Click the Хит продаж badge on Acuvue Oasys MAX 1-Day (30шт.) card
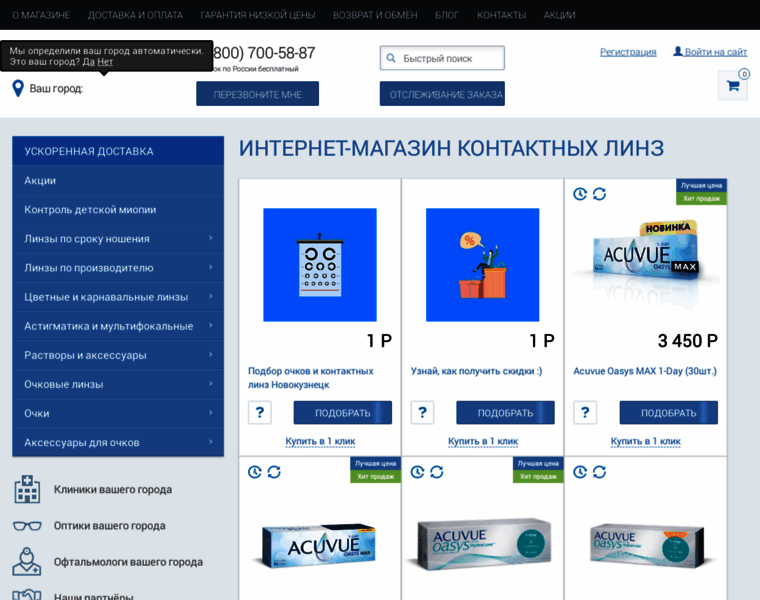Viewport: 760px width, 600px height. (x=701, y=198)
